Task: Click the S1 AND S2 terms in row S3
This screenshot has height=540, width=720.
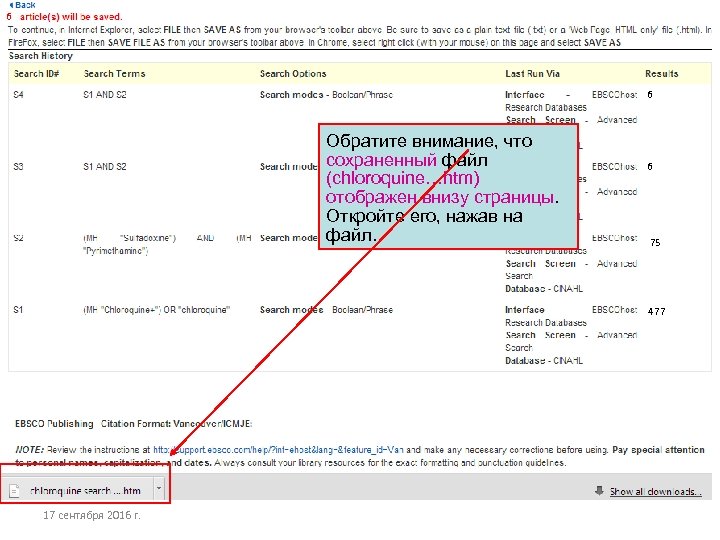Action: [105, 166]
